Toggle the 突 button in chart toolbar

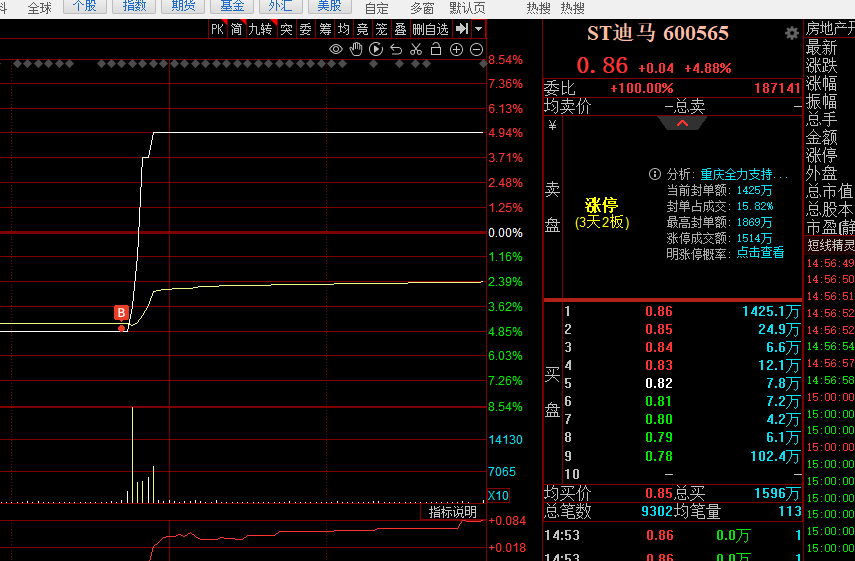[286, 29]
